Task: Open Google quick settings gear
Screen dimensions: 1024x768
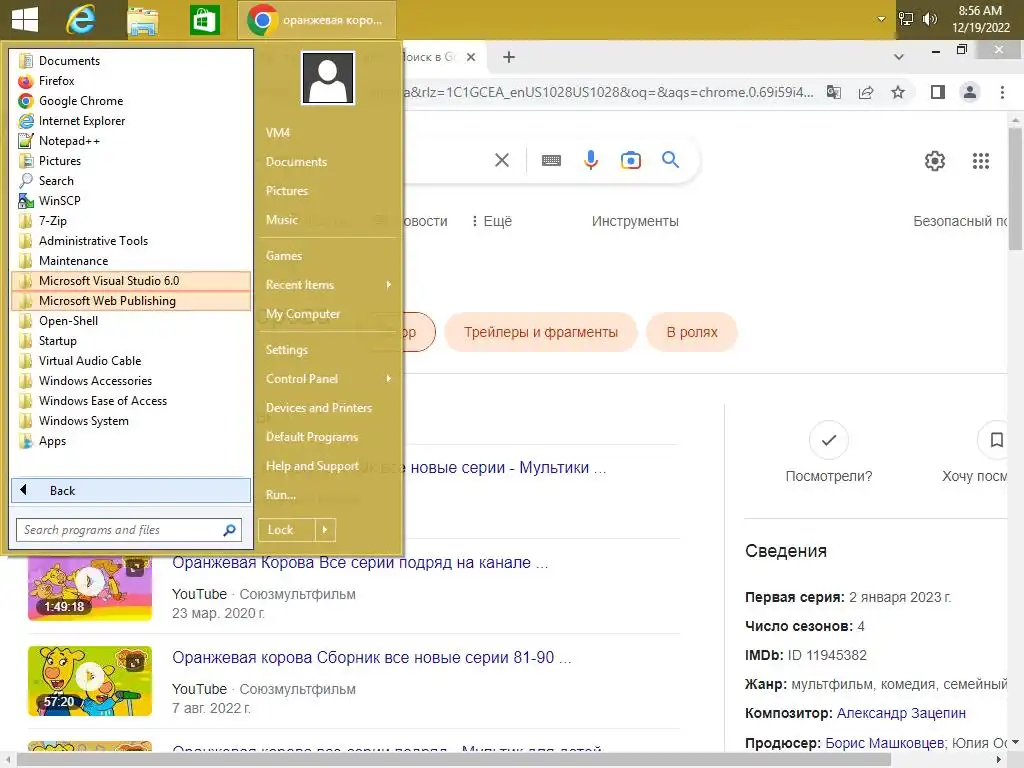Action: pyautogui.click(x=935, y=161)
